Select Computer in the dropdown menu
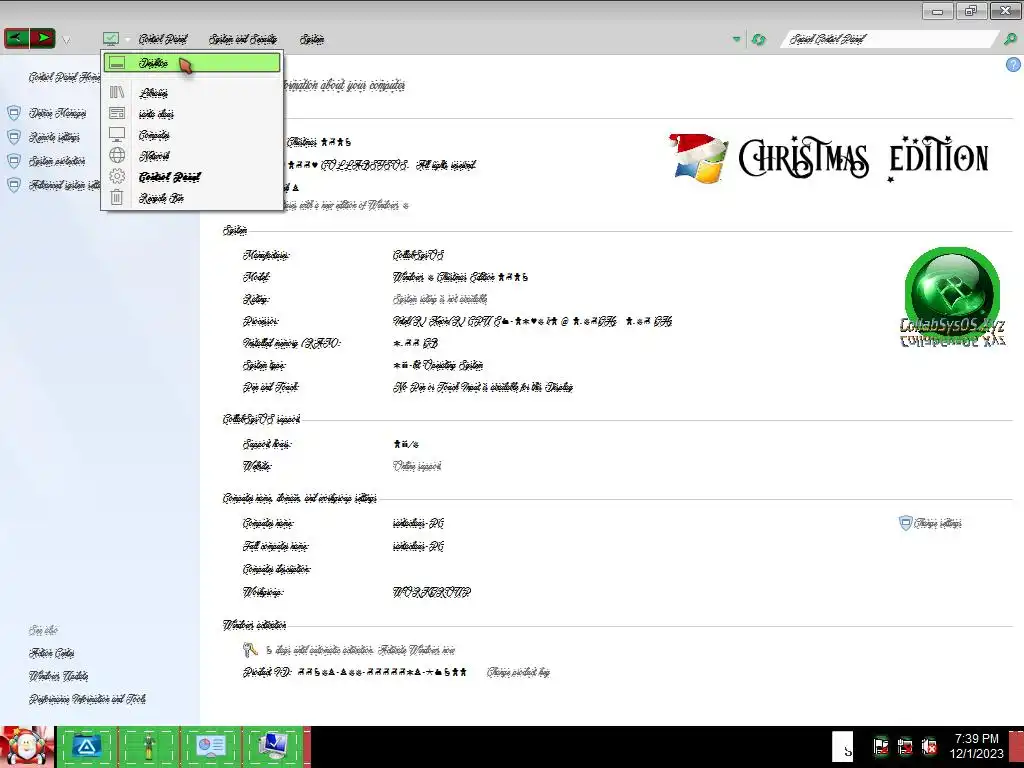This screenshot has width=1024, height=768. point(192,135)
